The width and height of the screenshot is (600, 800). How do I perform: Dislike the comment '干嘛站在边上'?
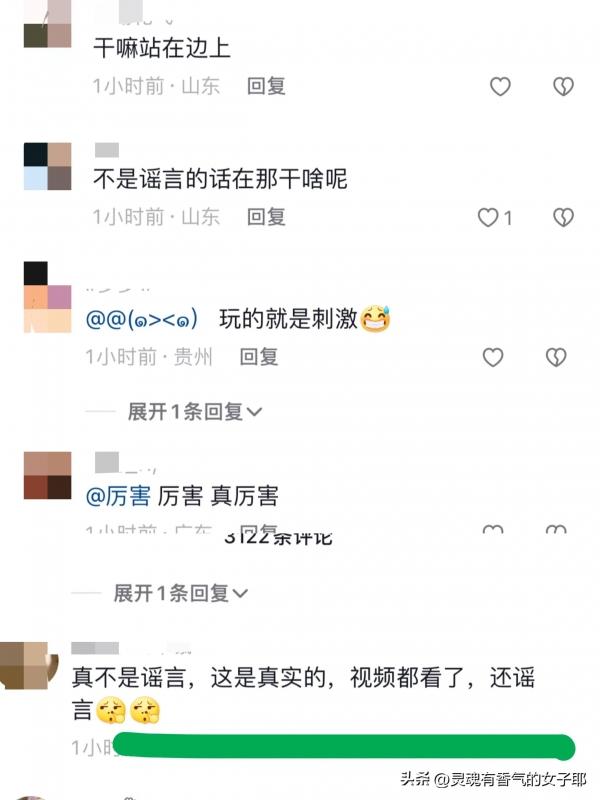563,86
